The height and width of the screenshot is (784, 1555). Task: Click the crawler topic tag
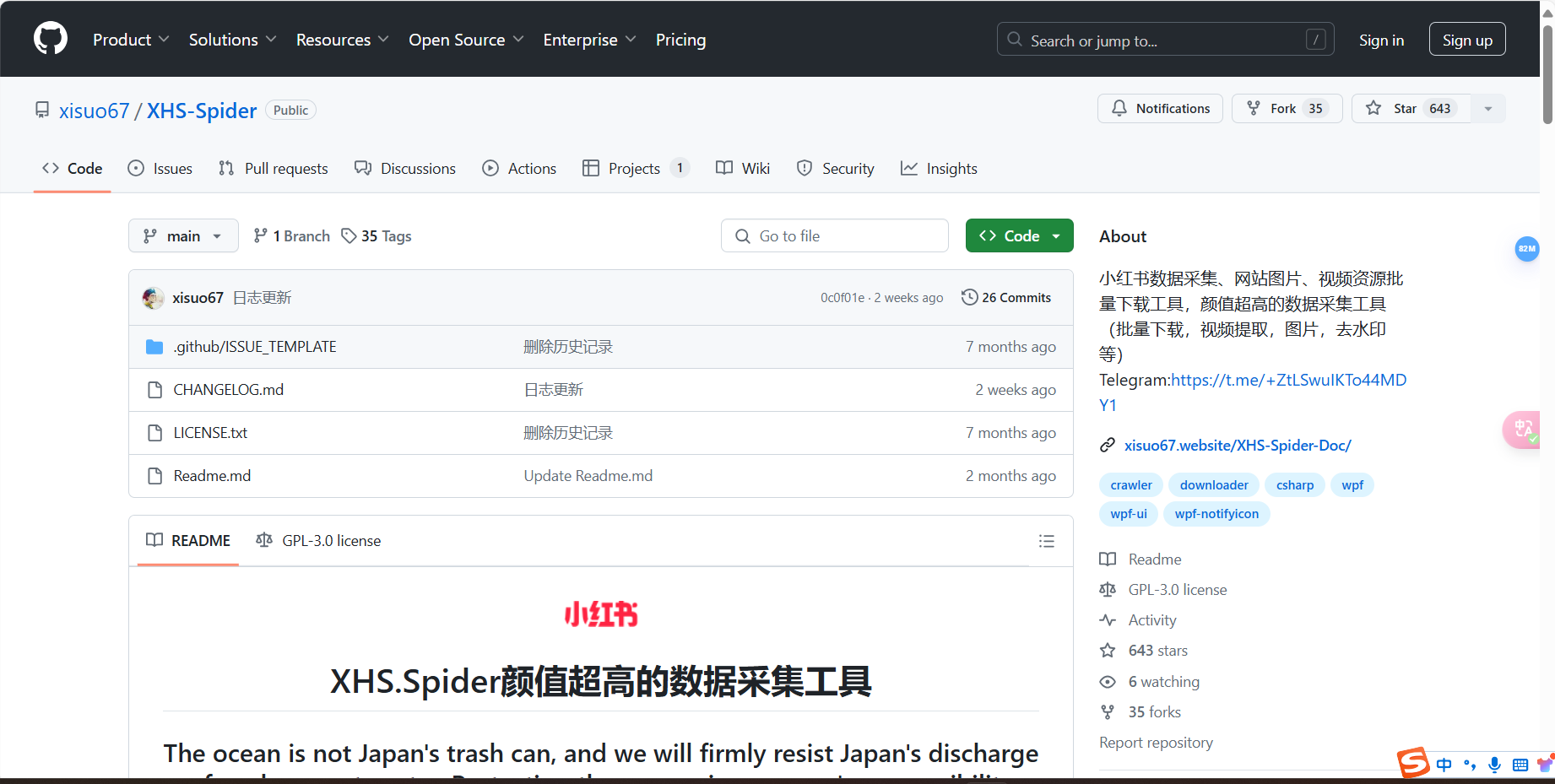(x=1130, y=484)
